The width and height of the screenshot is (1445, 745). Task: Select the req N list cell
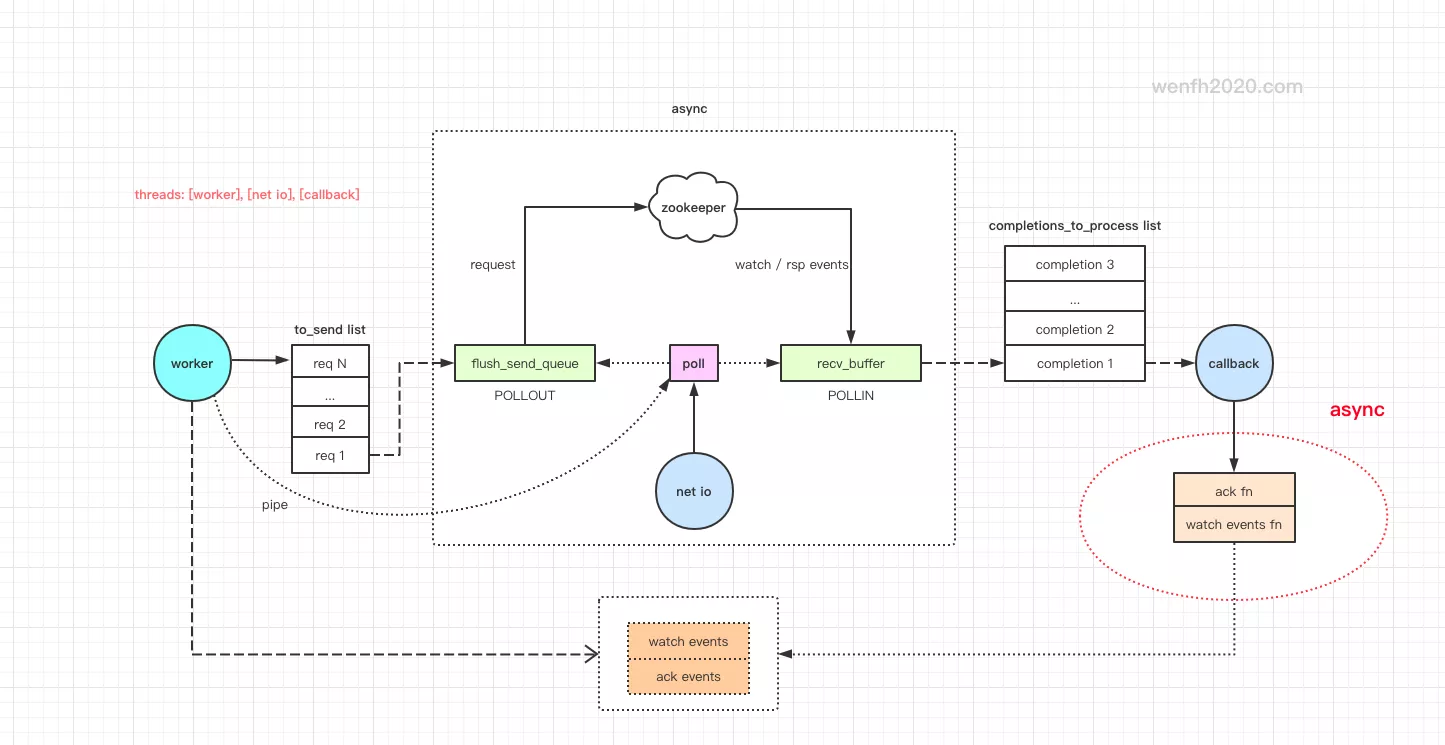tap(330, 363)
